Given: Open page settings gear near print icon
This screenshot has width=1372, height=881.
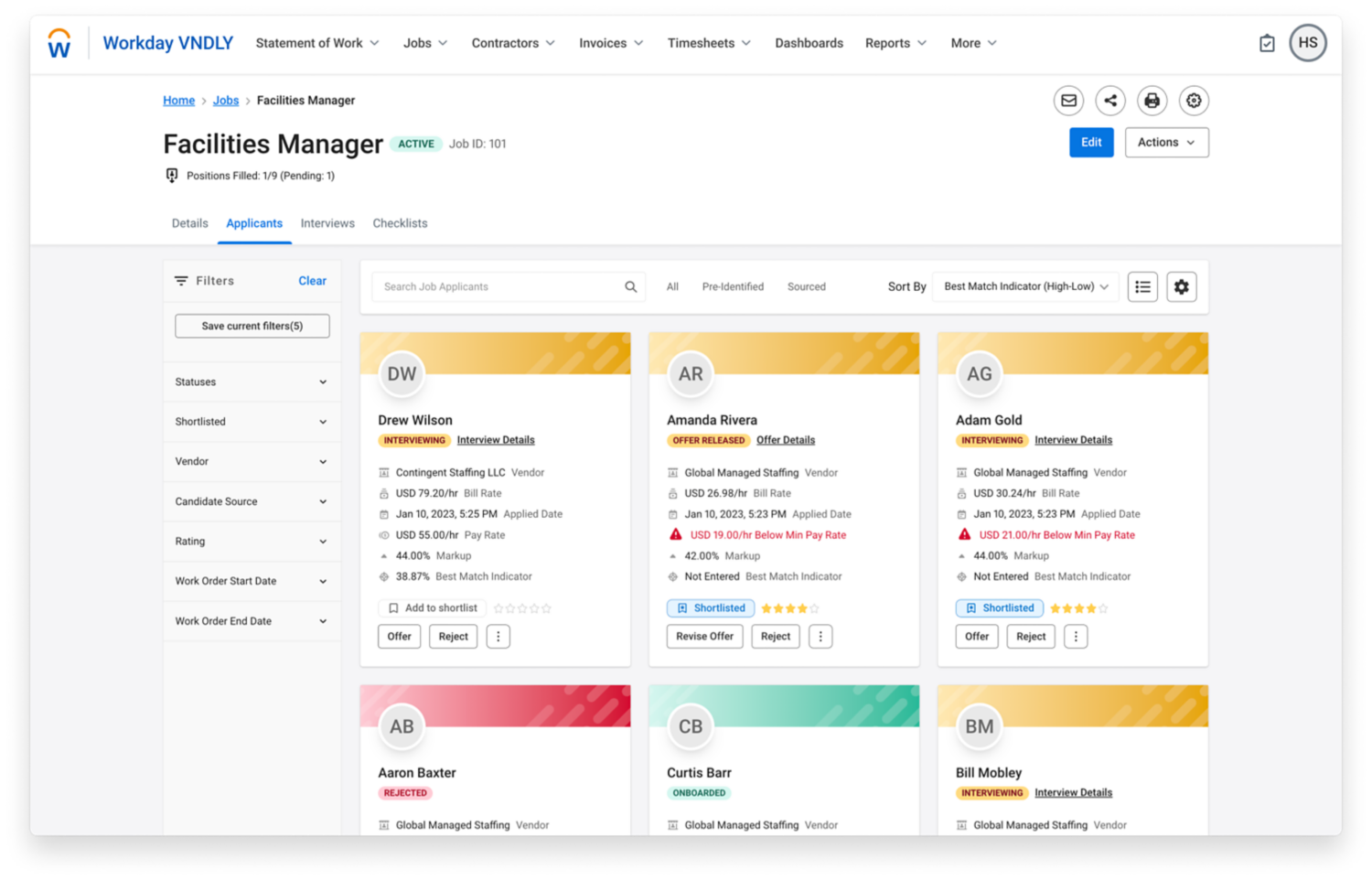Looking at the screenshot, I should [1194, 101].
